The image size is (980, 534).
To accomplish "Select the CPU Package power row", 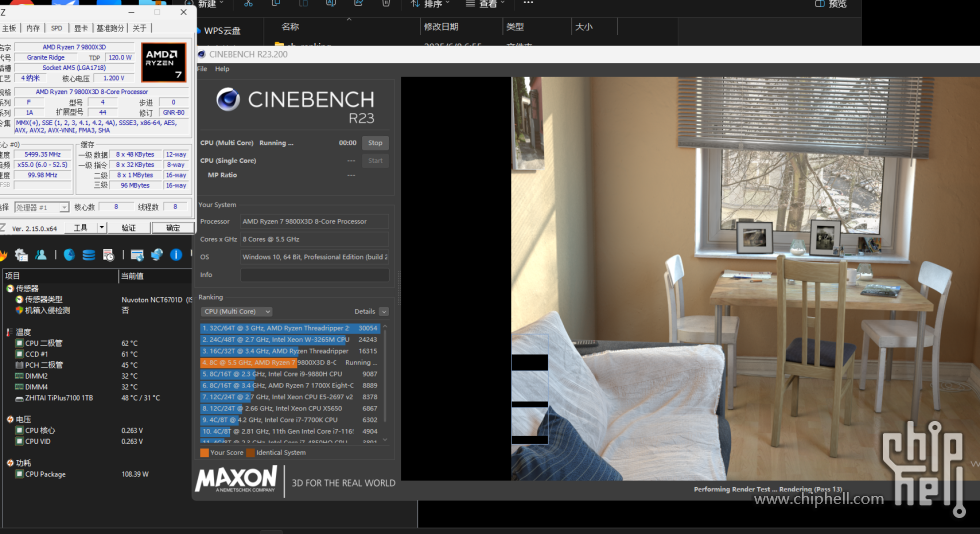I will tap(96, 474).
